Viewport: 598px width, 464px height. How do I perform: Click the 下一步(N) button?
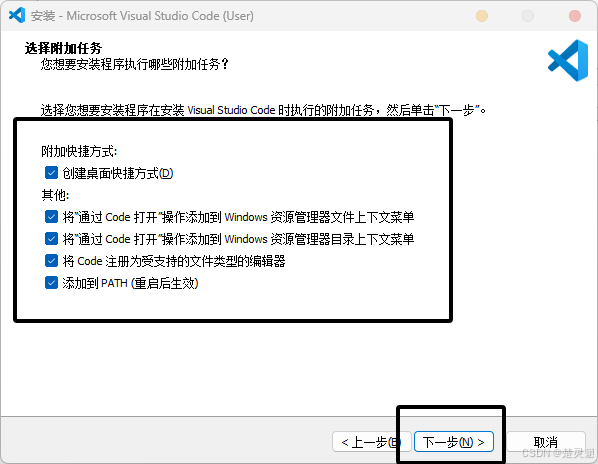(x=453, y=442)
